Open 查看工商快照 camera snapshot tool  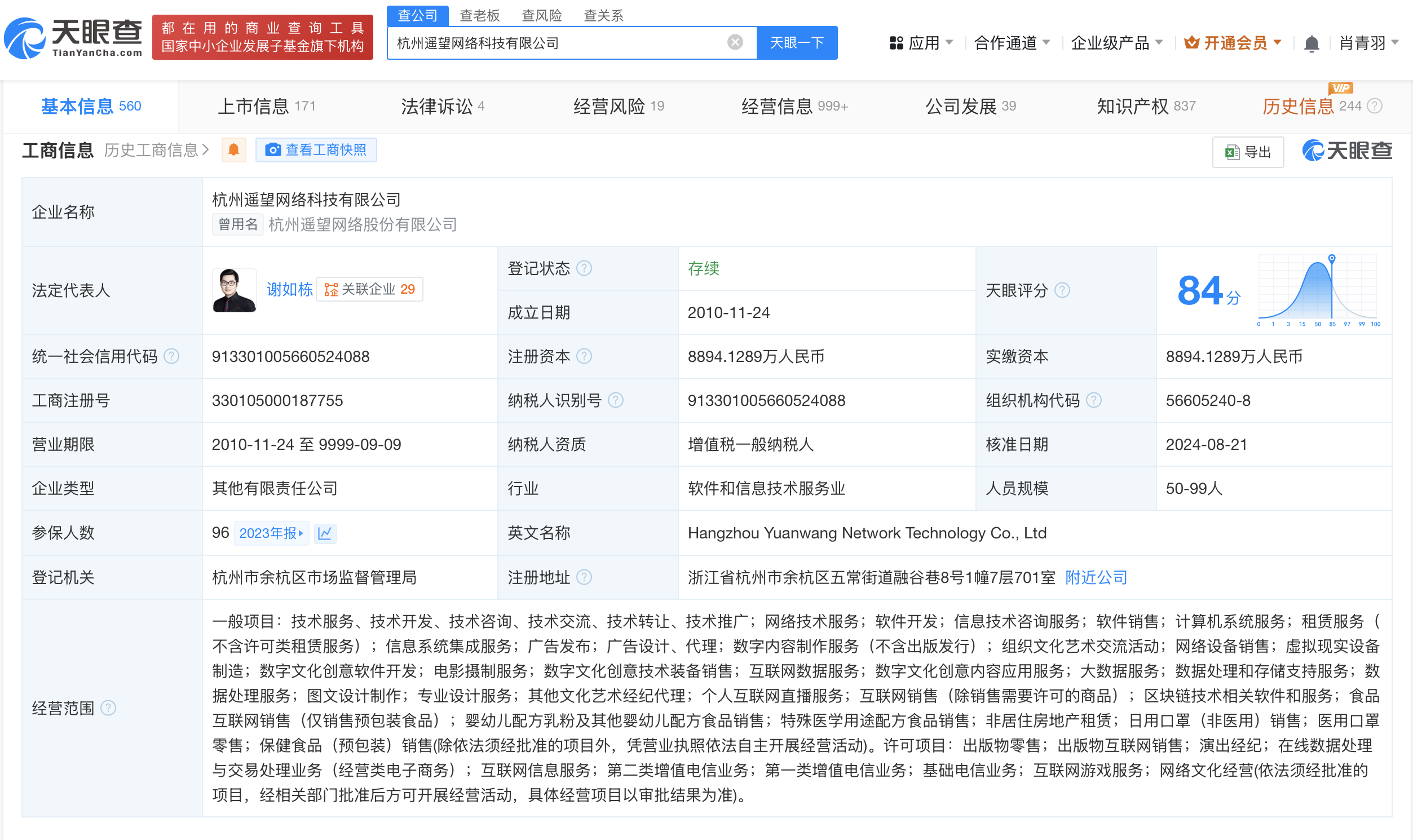point(316,150)
